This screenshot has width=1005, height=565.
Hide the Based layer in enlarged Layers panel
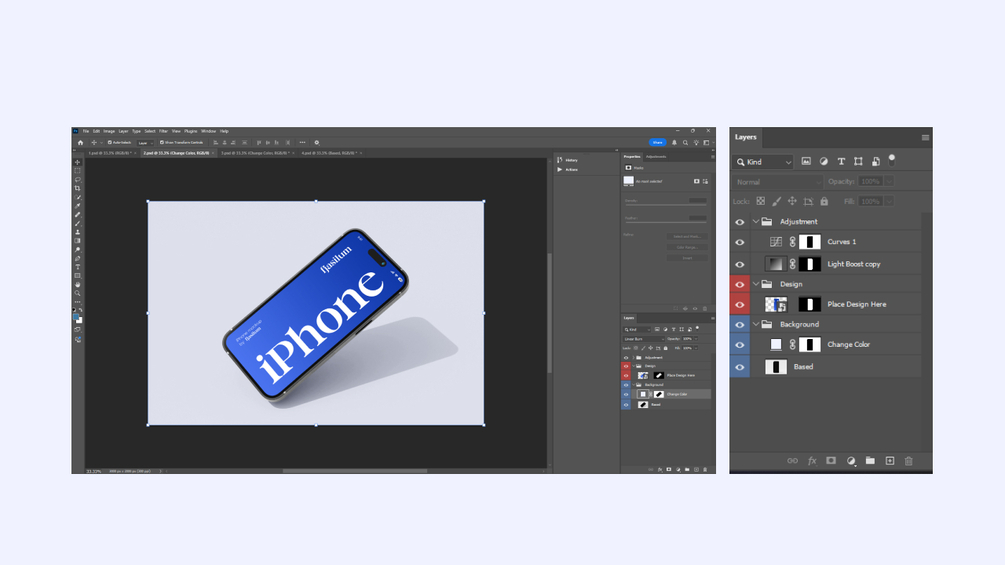coord(740,367)
